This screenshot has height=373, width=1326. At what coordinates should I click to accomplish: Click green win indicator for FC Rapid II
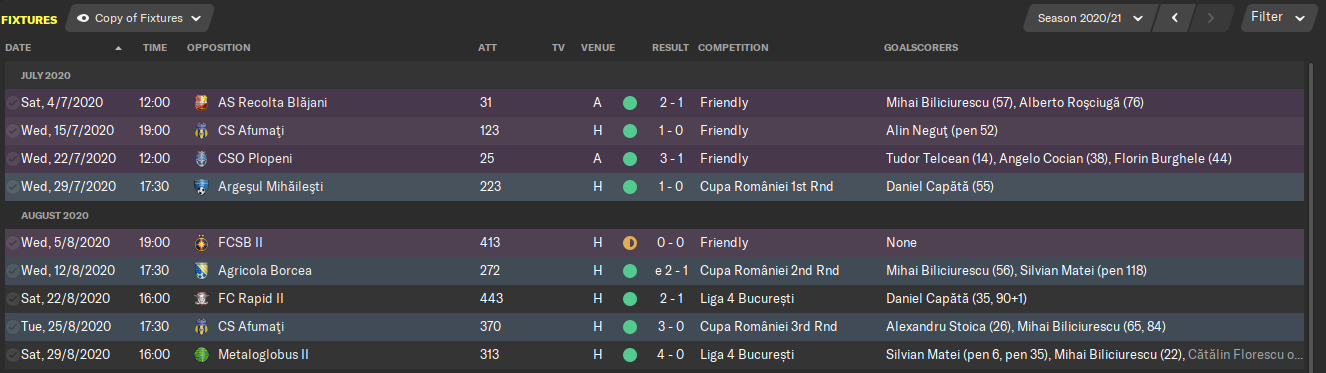(x=630, y=299)
